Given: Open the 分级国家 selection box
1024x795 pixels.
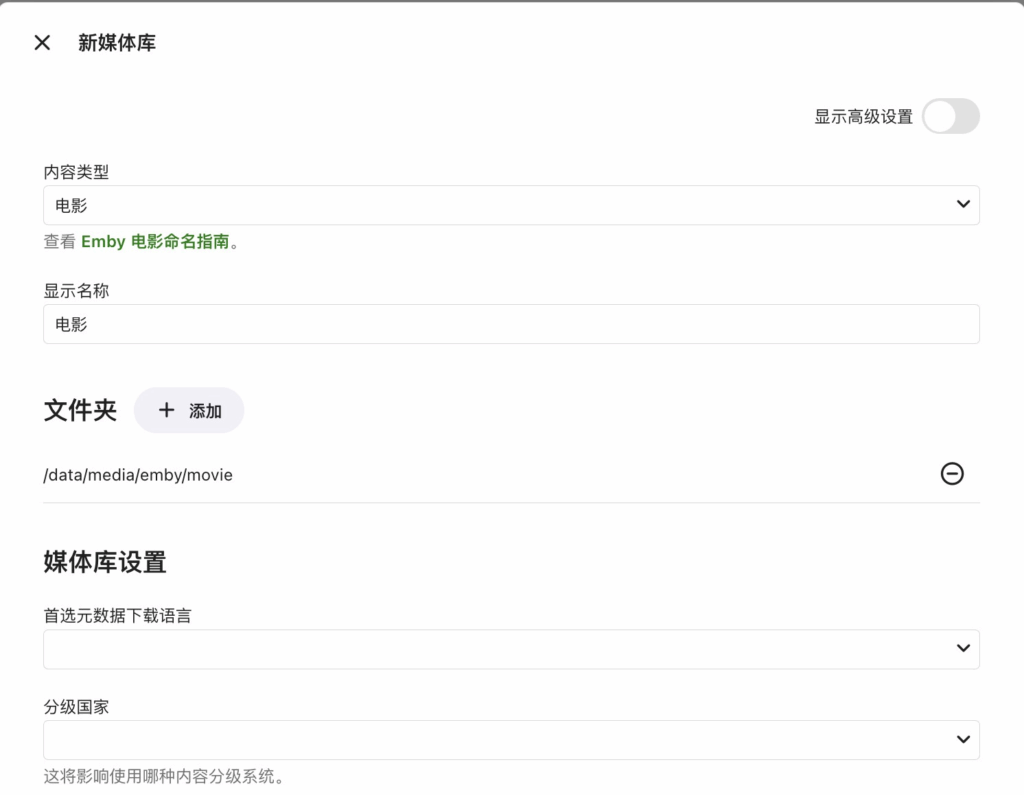Looking at the screenshot, I should [x=500, y=740].
